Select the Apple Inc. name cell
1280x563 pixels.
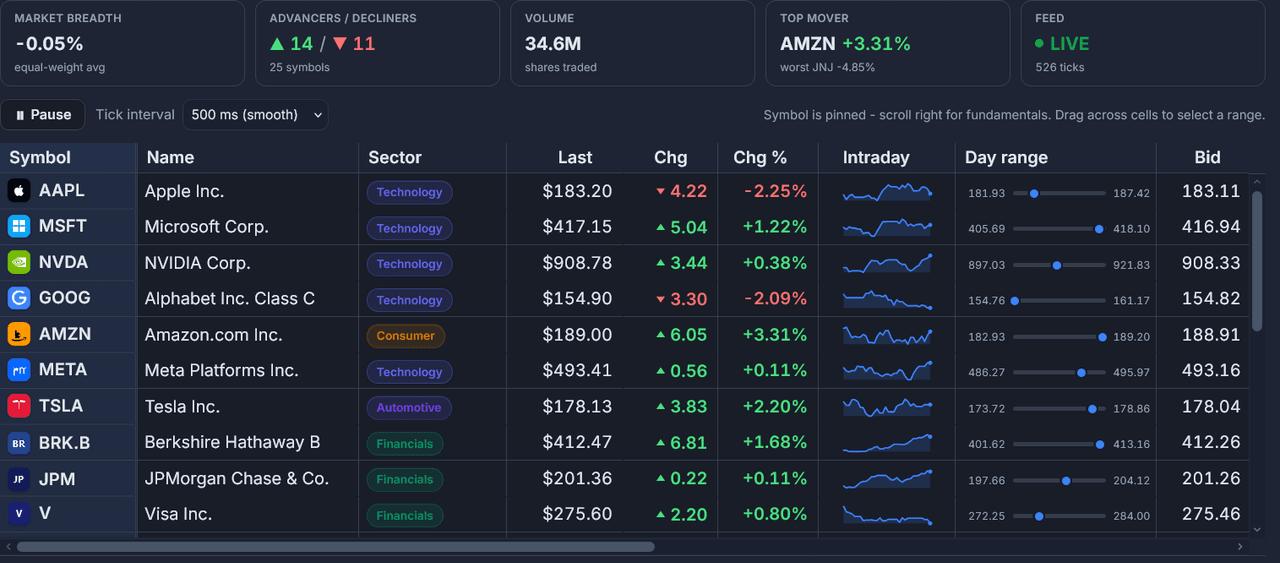click(247, 191)
